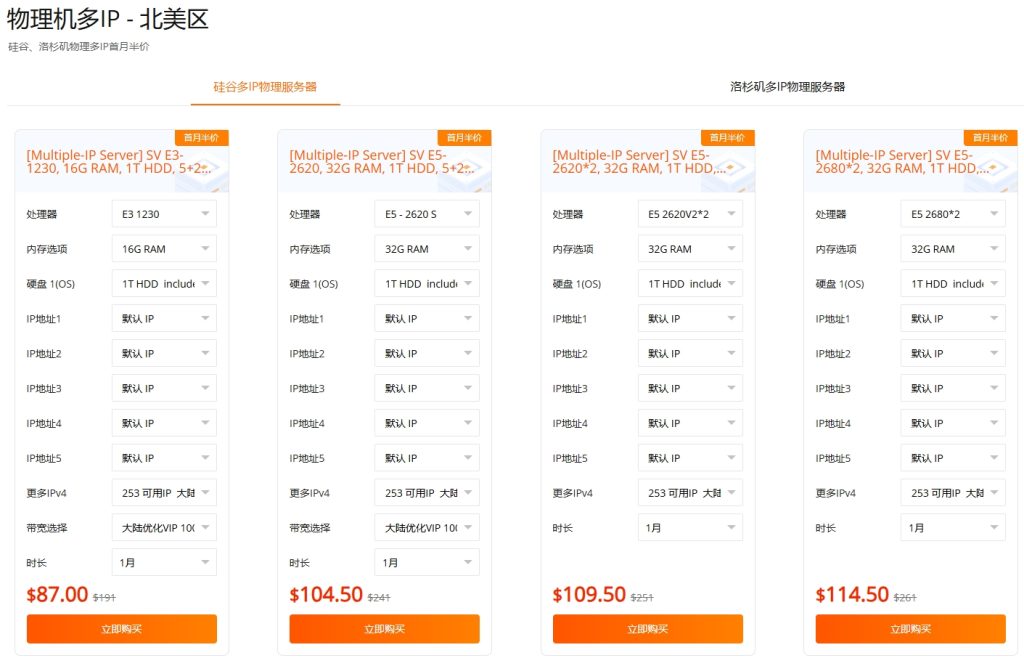Expand the first card's 硬盘 1(OS) dropdown
Viewport: 1024px width, 658px height.
click(164, 283)
